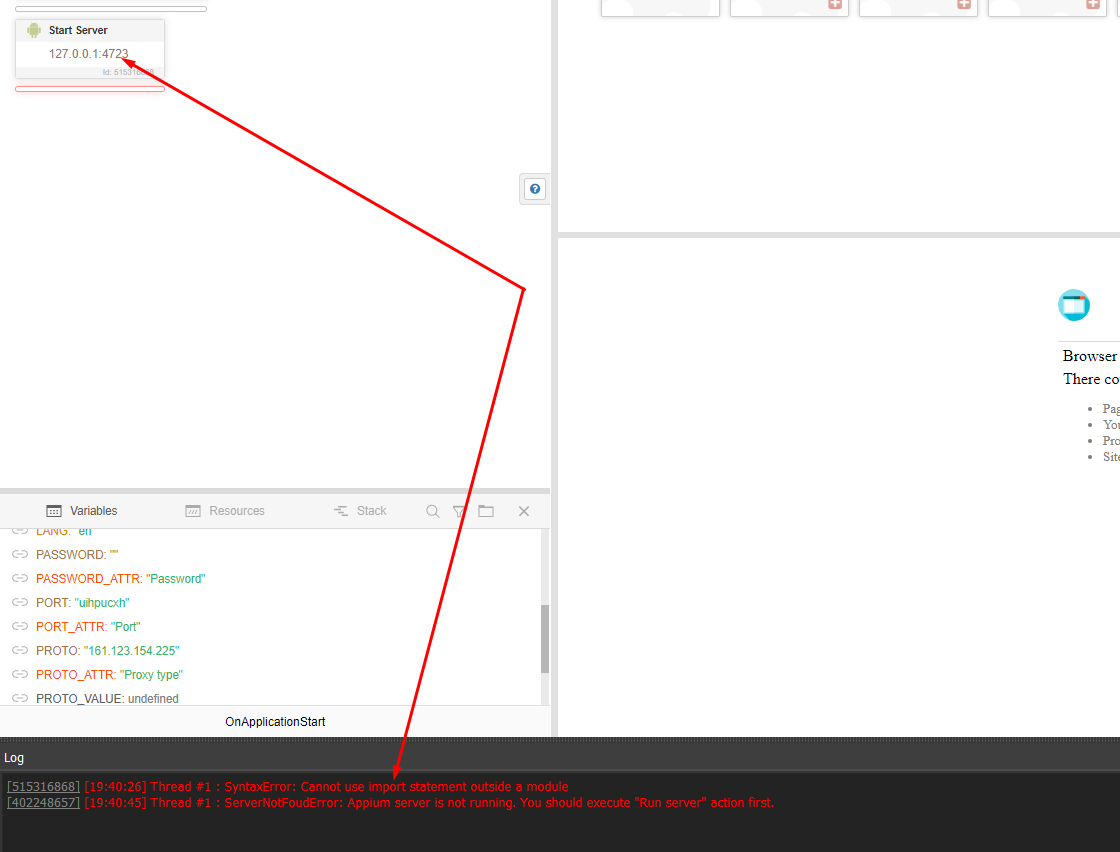Click the link icon beside PASSWORD variable

pos(20,554)
